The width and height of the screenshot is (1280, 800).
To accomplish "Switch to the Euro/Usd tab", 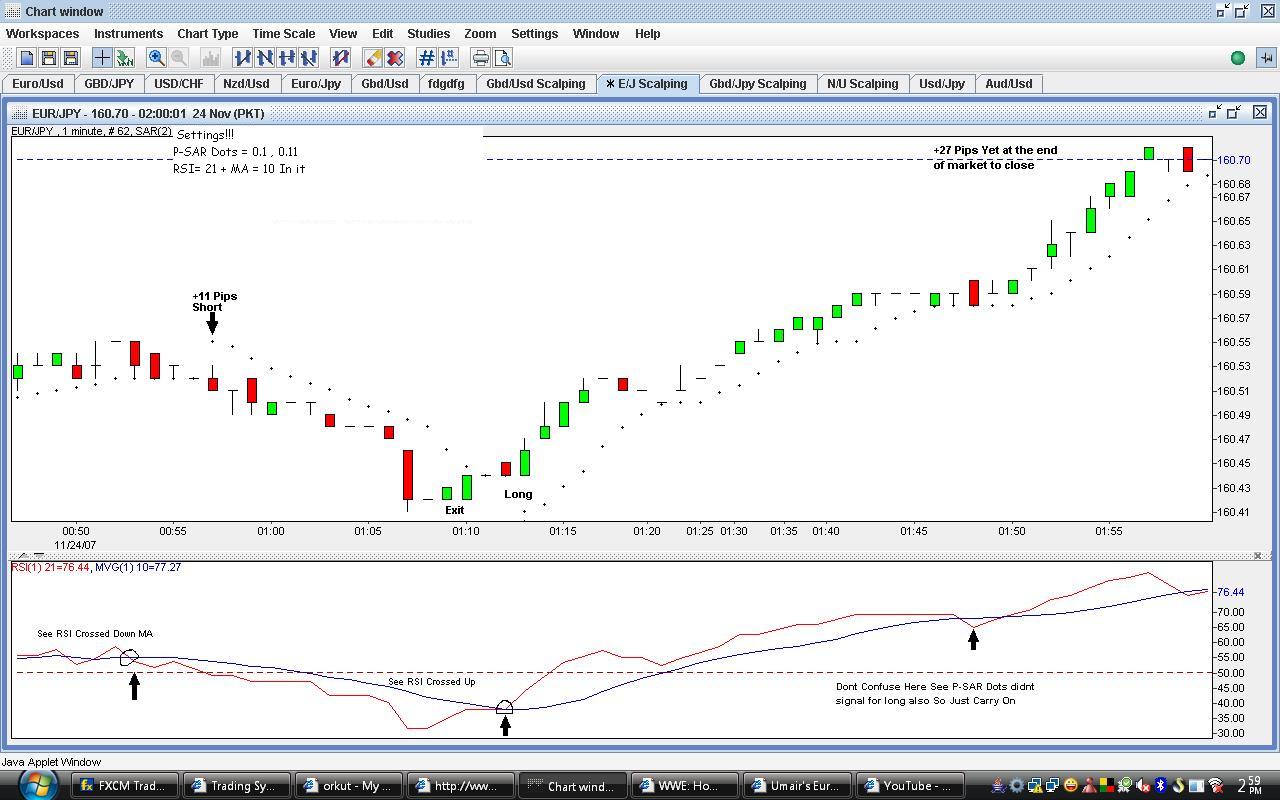I will pos(38,84).
